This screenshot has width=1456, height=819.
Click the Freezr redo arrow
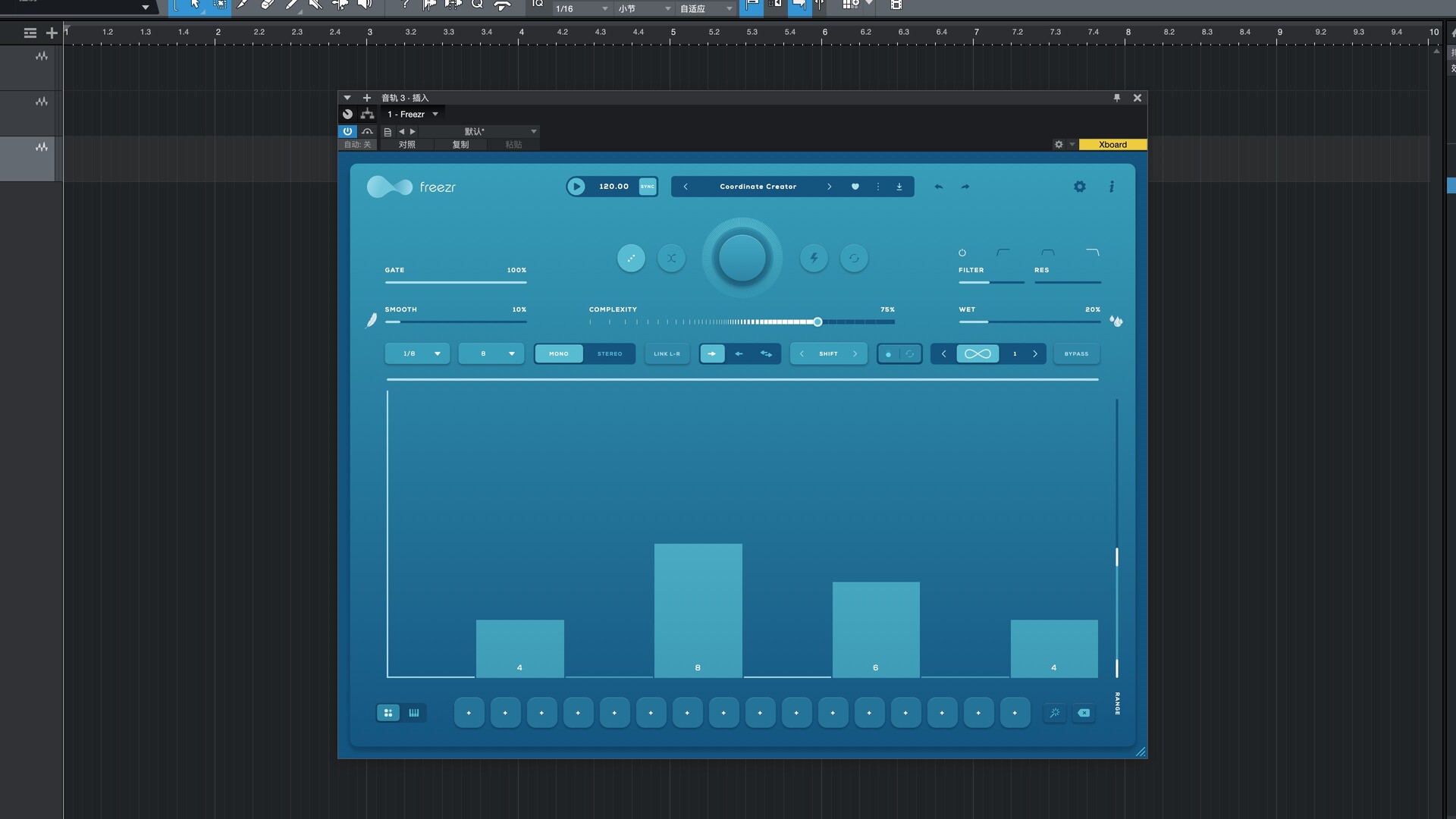[965, 187]
